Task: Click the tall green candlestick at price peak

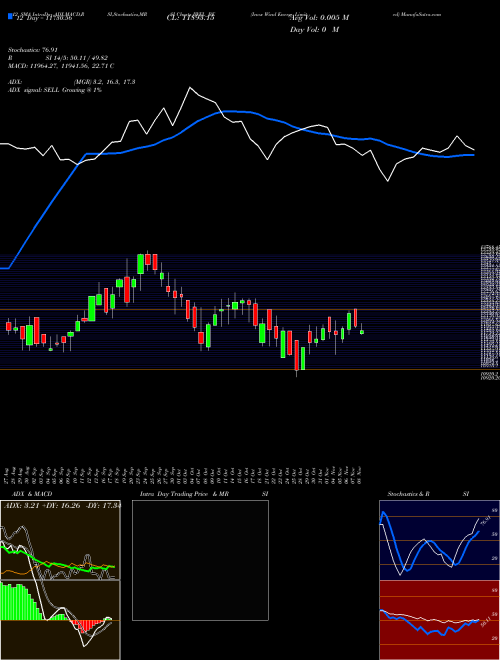Action: [x=141, y=264]
